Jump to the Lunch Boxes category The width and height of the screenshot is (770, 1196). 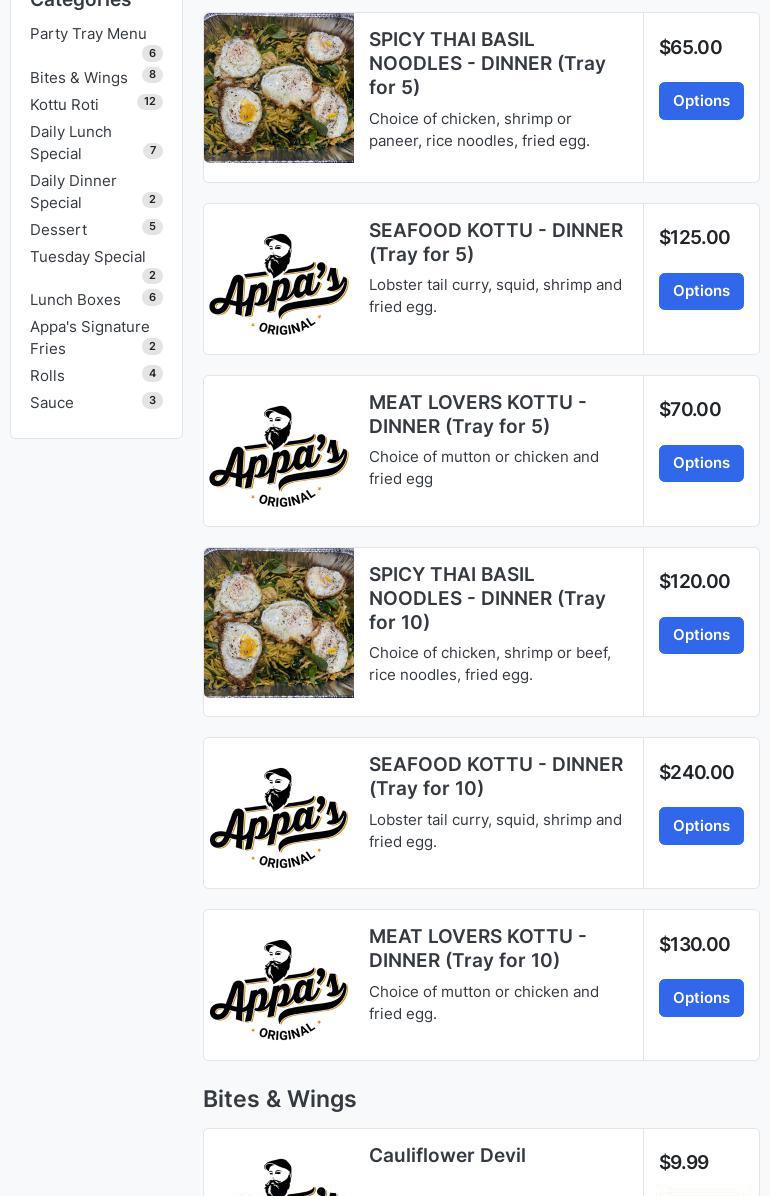click(75, 300)
